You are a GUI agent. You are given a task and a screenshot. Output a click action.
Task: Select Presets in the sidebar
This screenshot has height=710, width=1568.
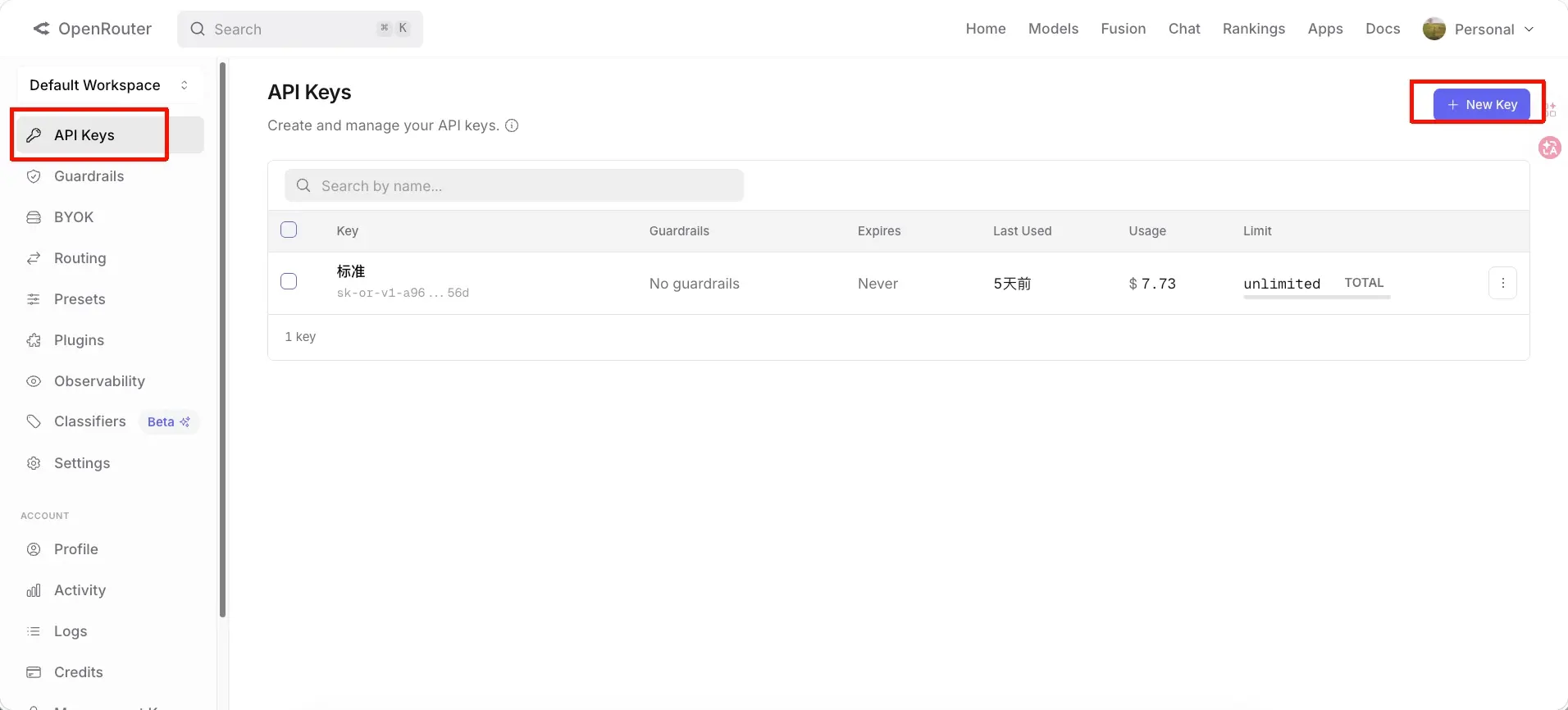pos(110,299)
